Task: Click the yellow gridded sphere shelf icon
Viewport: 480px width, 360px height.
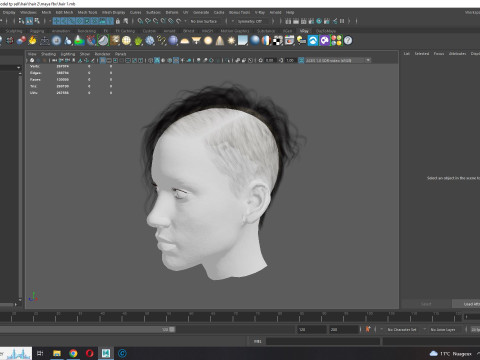Action: 126,41
